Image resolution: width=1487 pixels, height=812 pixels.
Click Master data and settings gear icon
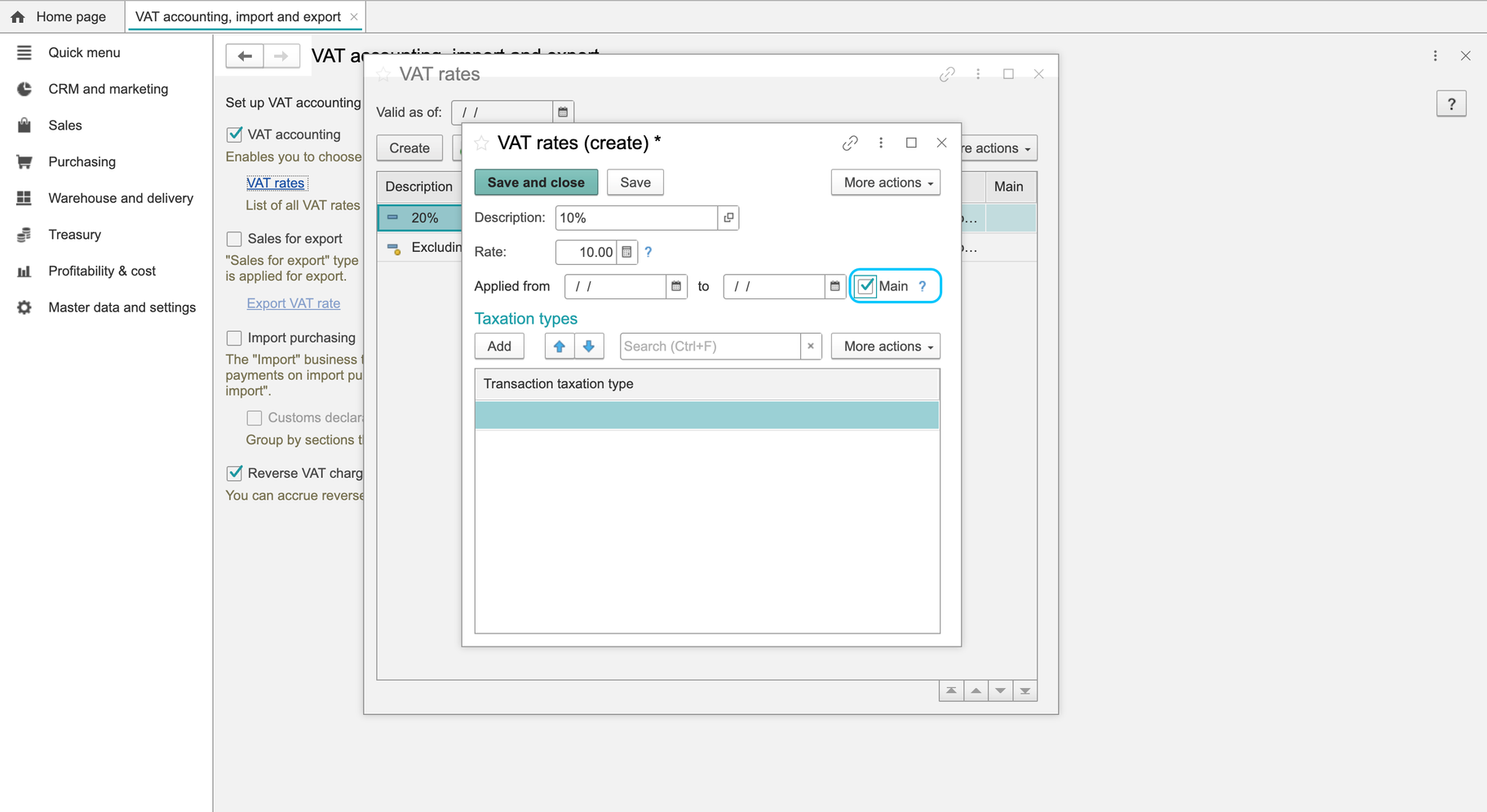(24, 307)
